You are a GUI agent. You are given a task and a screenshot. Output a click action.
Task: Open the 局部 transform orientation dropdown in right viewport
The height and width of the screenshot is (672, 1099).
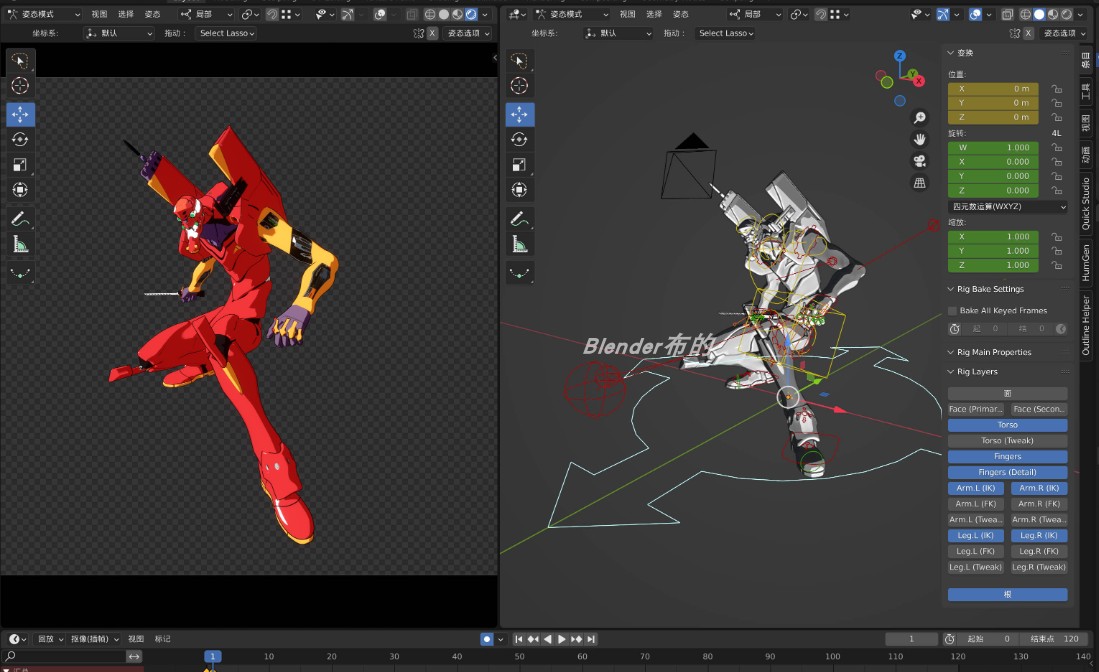(x=755, y=14)
